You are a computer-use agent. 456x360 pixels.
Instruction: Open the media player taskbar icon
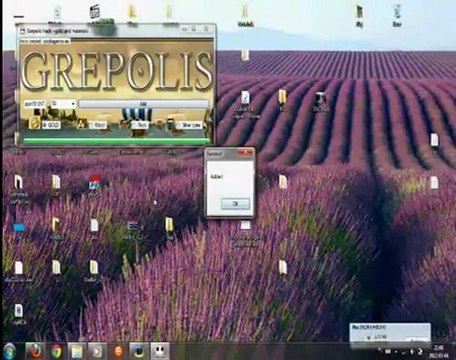(x=97, y=351)
